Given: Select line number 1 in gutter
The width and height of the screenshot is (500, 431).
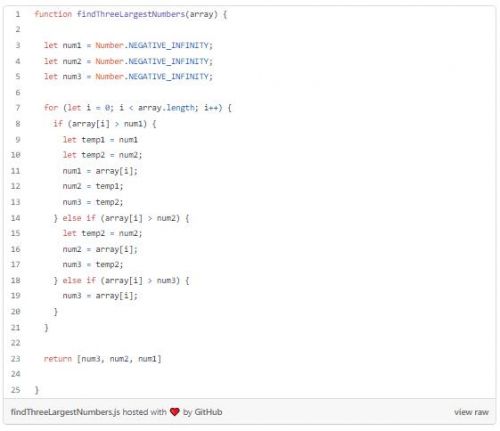Looking at the screenshot, I should 18,14.
